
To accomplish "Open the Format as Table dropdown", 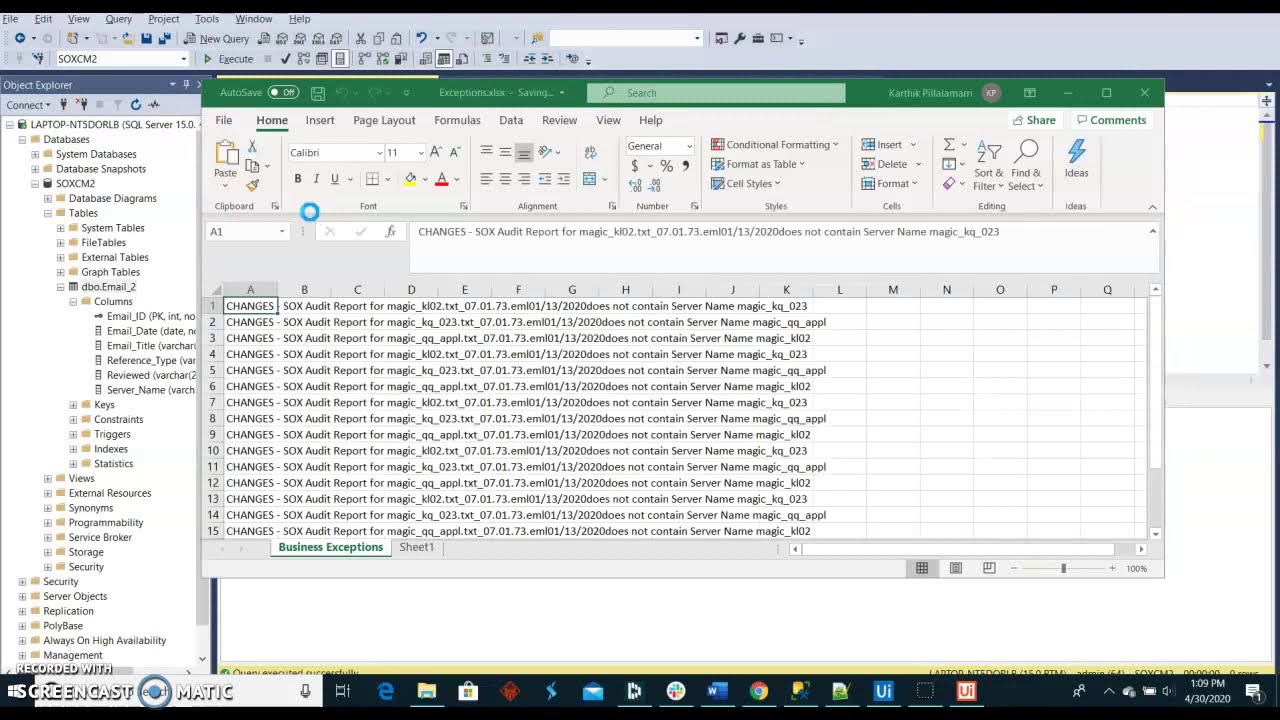I will [x=758, y=164].
